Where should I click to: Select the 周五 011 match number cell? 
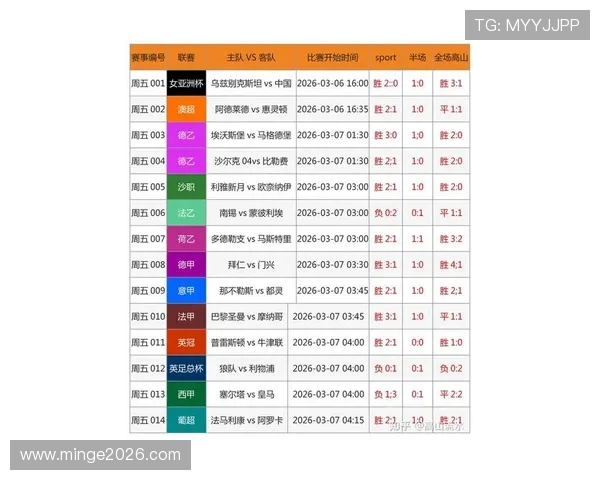148,342
